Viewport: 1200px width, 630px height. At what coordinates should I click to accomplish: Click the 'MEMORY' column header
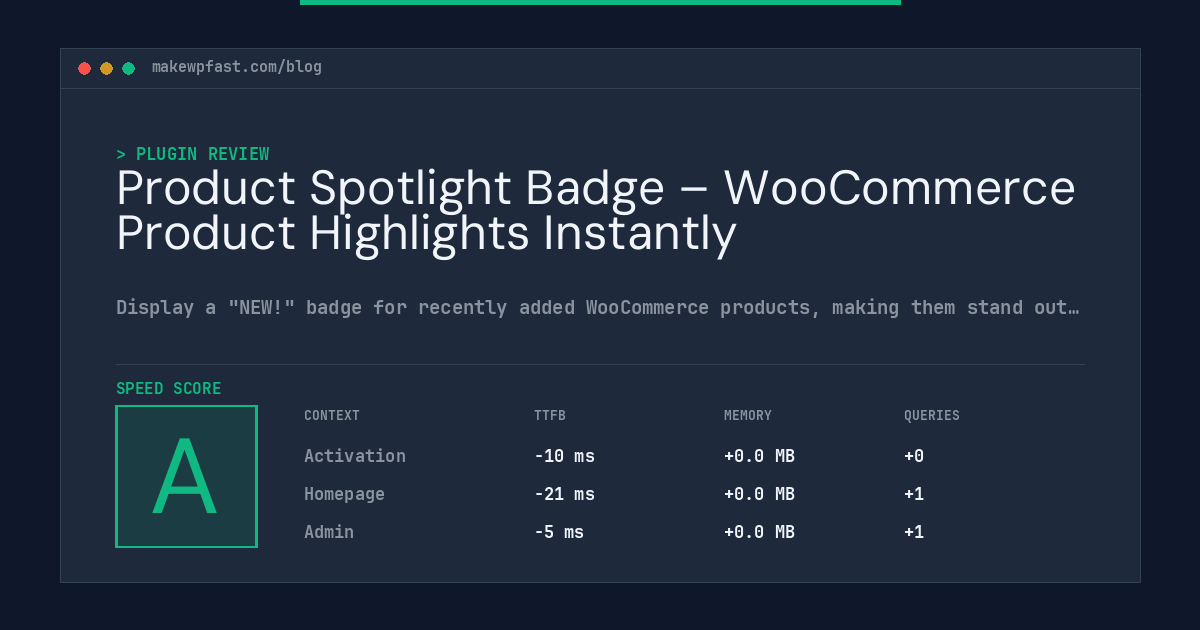(x=748, y=415)
